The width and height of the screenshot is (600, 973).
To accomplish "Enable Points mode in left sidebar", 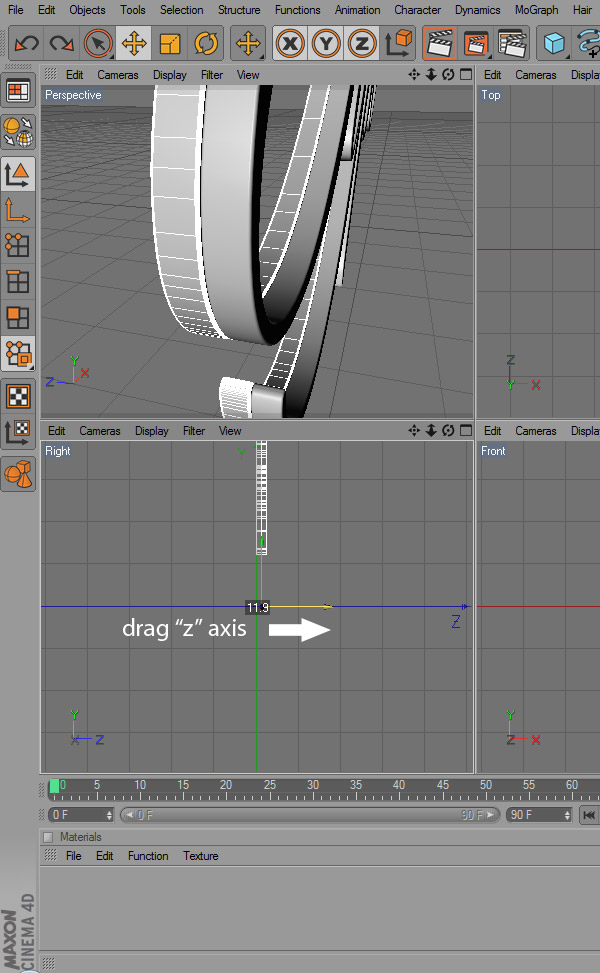I will 17,245.
